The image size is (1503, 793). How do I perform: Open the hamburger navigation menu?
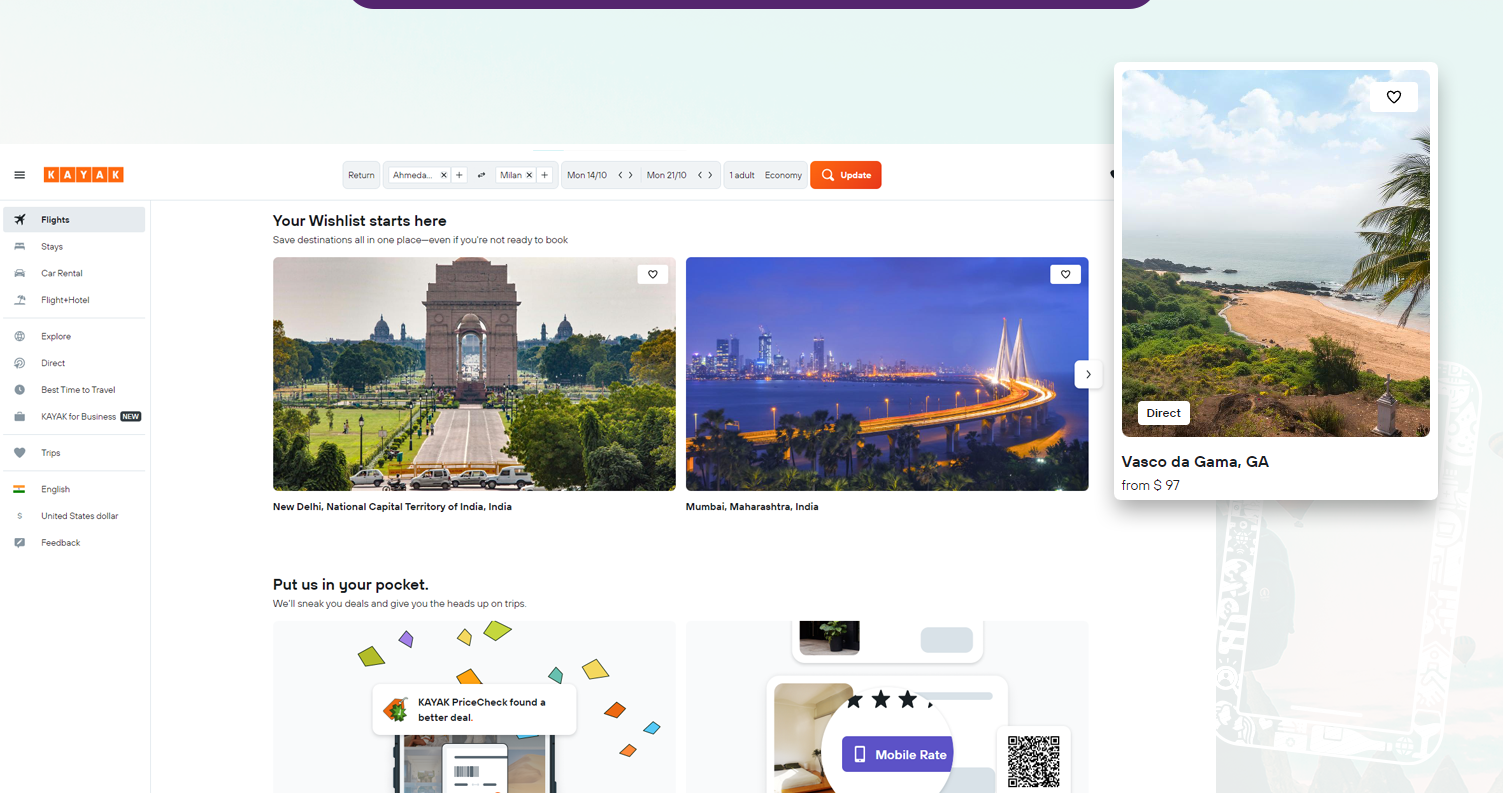19,175
